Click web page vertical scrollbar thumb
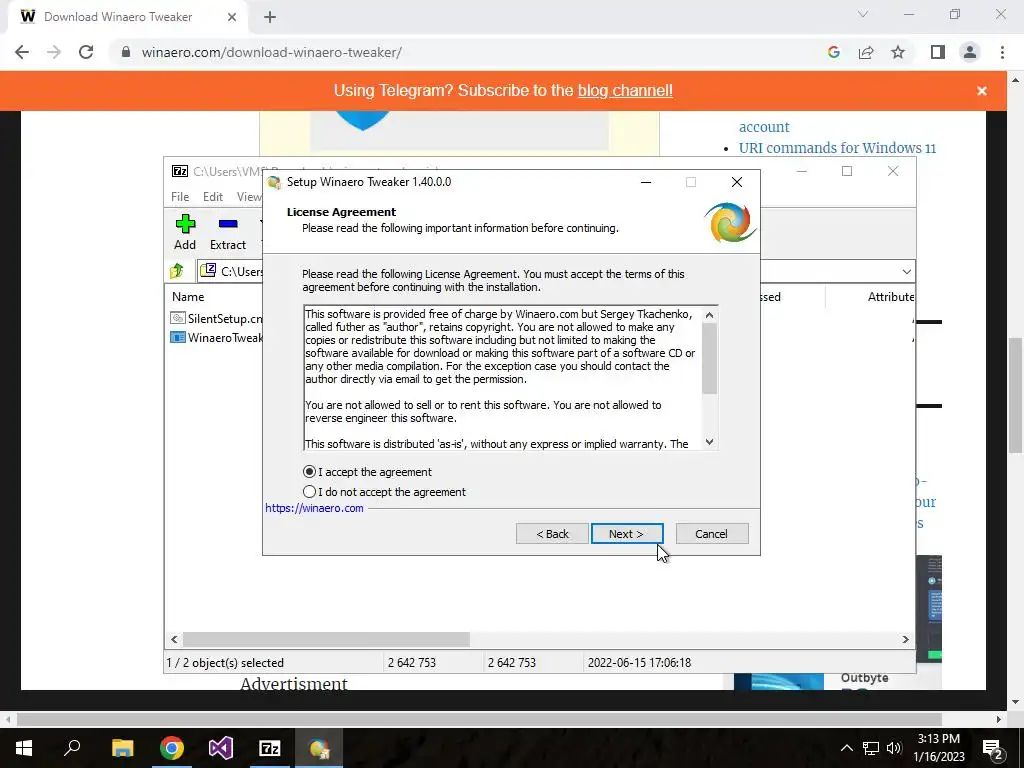 (1016, 394)
